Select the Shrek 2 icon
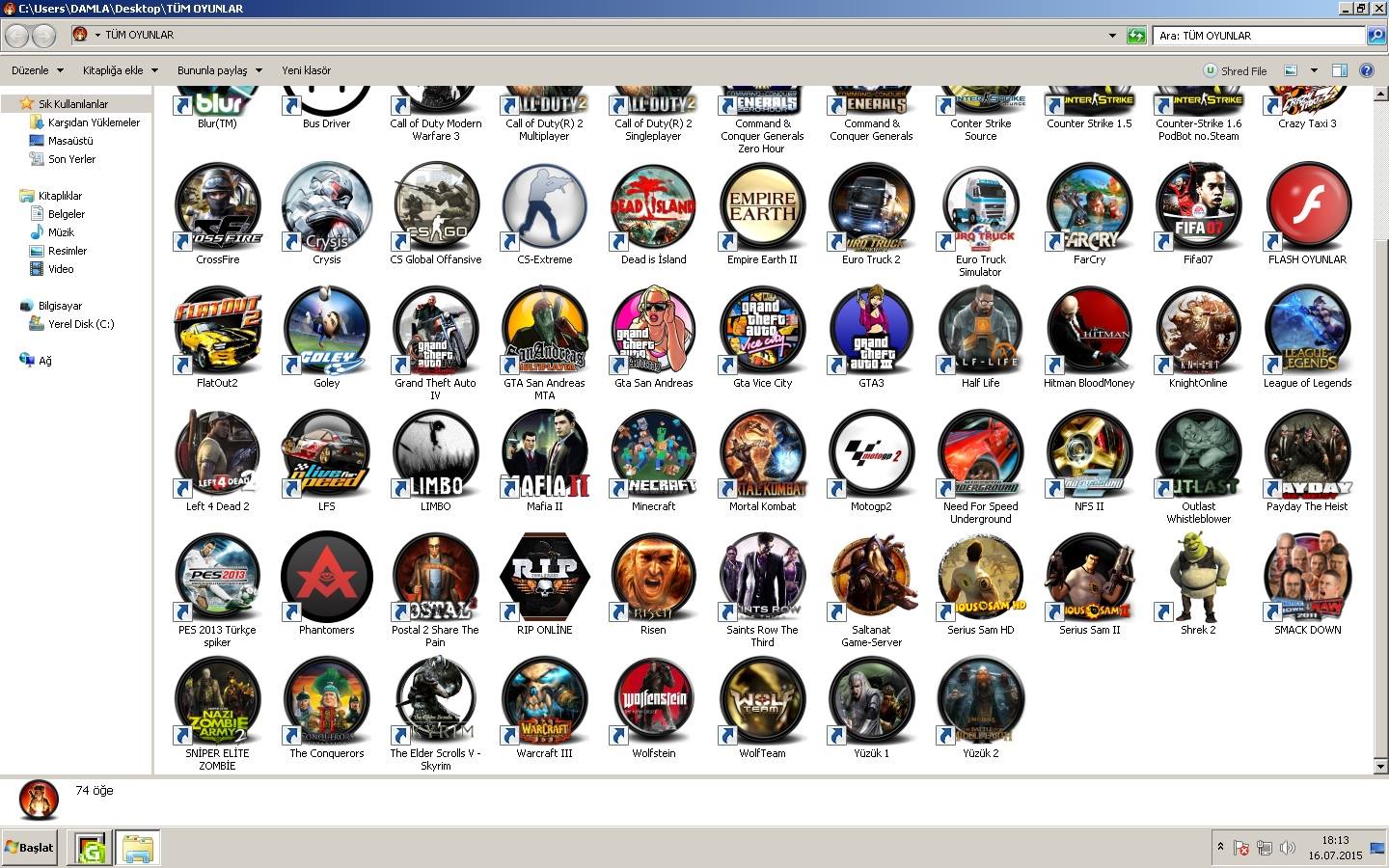1389x868 pixels. tap(1198, 578)
